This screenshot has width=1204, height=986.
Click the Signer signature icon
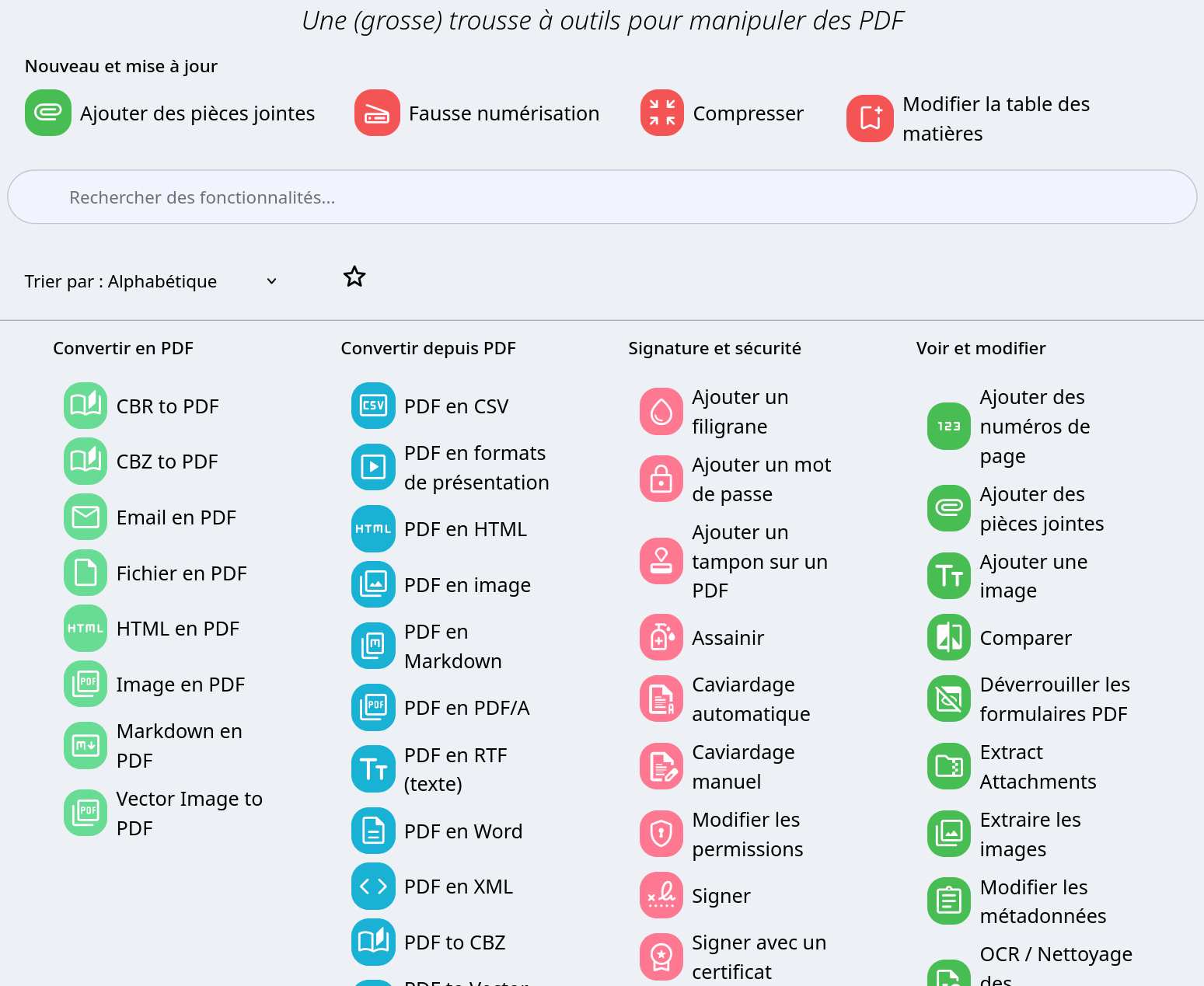pyautogui.click(x=661, y=895)
